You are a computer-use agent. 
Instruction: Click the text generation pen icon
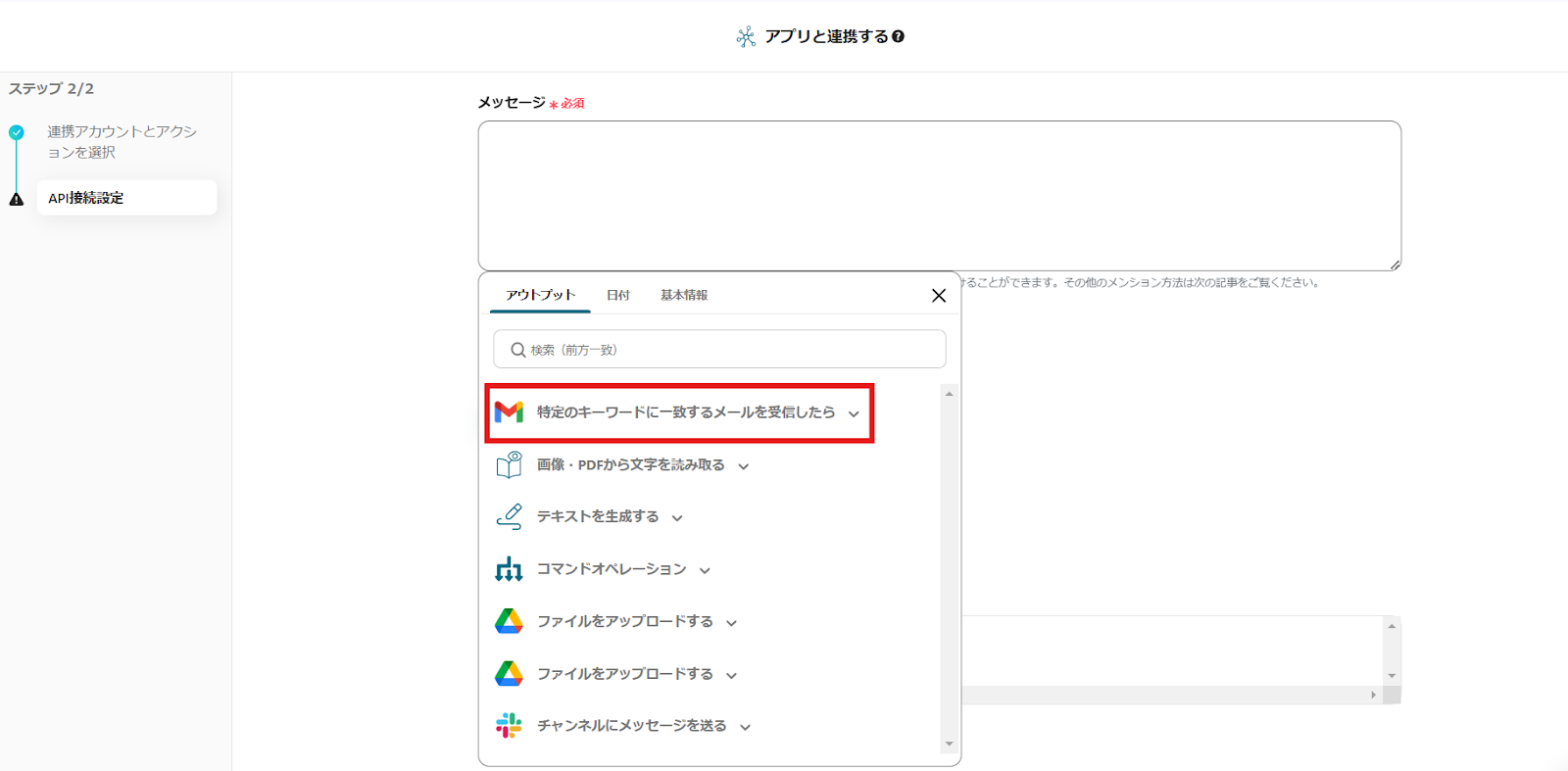tap(509, 516)
